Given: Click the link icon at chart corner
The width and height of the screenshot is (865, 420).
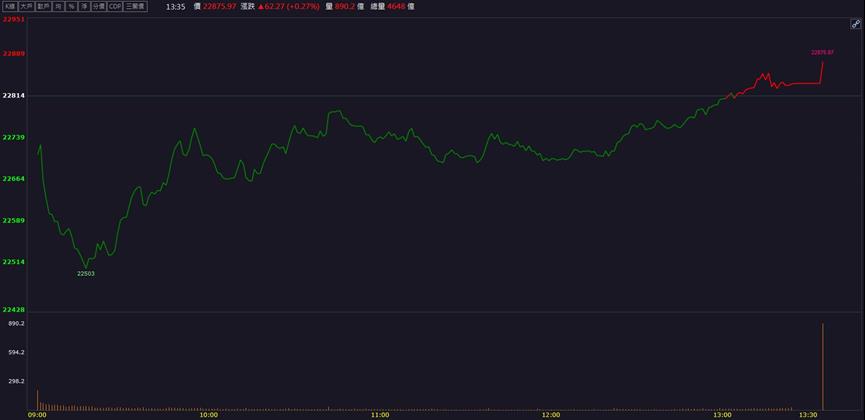Looking at the screenshot, I should 856,24.
